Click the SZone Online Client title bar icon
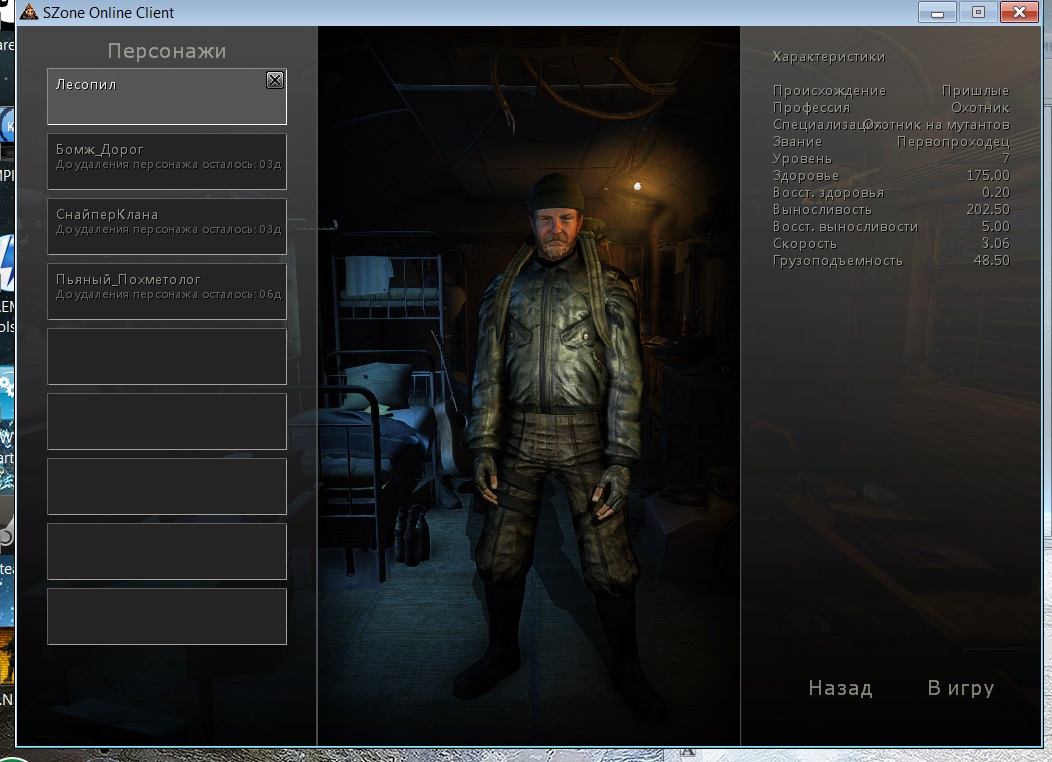The image size is (1052, 762). (29, 13)
